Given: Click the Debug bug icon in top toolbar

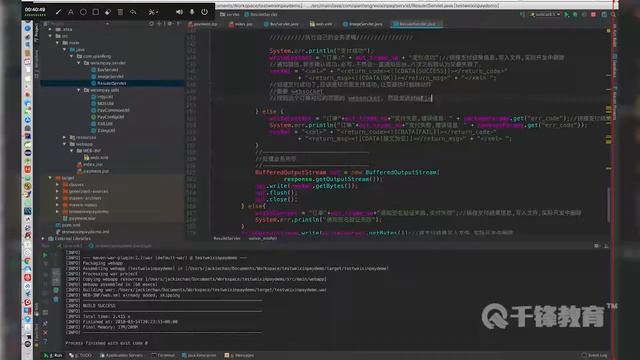Looking at the screenshot, I should tap(575, 14).
